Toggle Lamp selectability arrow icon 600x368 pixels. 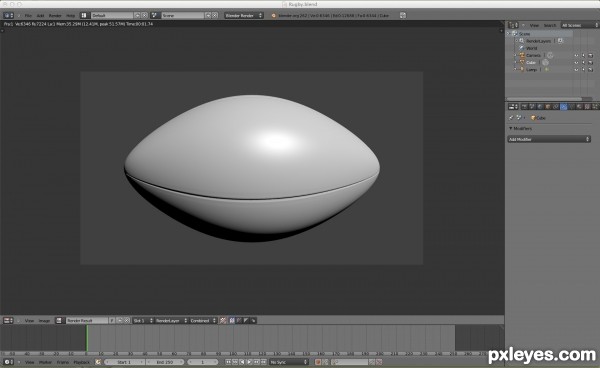point(584,70)
